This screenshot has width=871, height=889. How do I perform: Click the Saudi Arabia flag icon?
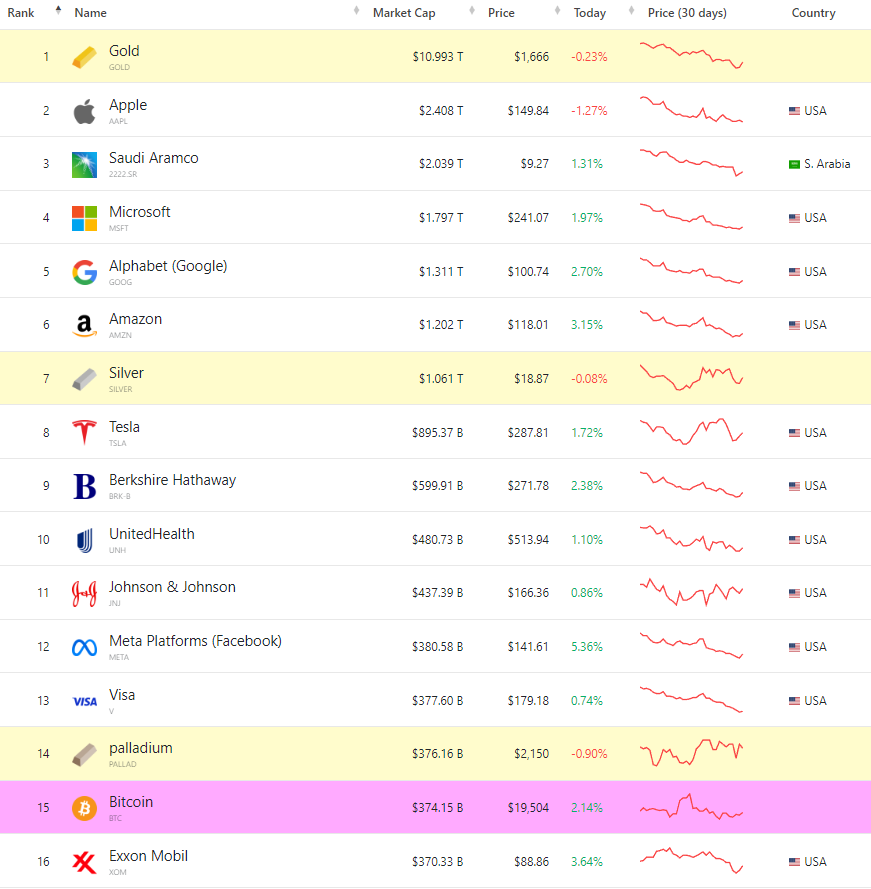coord(794,164)
